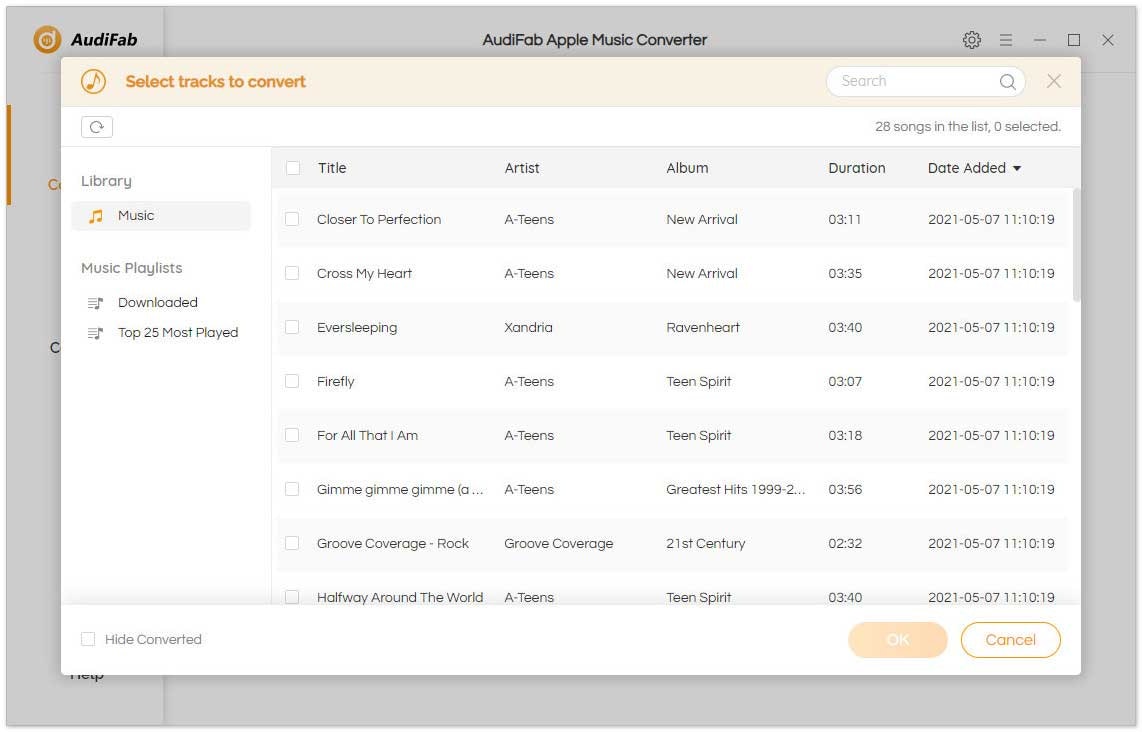Click the Downloaded playlist icon
1142x732 pixels.
pos(95,302)
